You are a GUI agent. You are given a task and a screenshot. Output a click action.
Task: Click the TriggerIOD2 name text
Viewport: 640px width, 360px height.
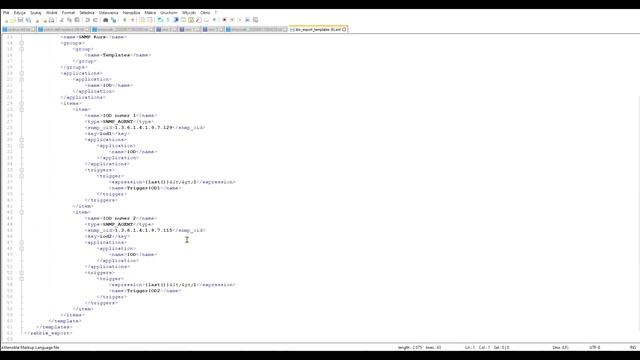pos(143,291)
